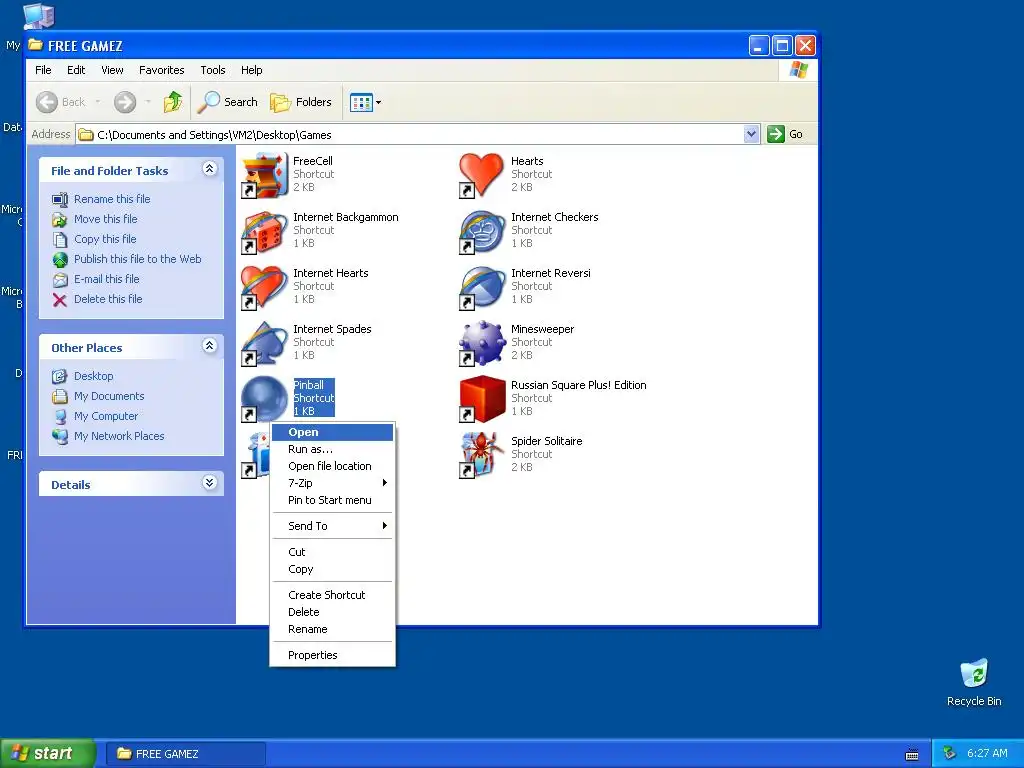Select the Spider Solitaire icon
This screenshot has height=768, width=1024.
coord(482,455)
